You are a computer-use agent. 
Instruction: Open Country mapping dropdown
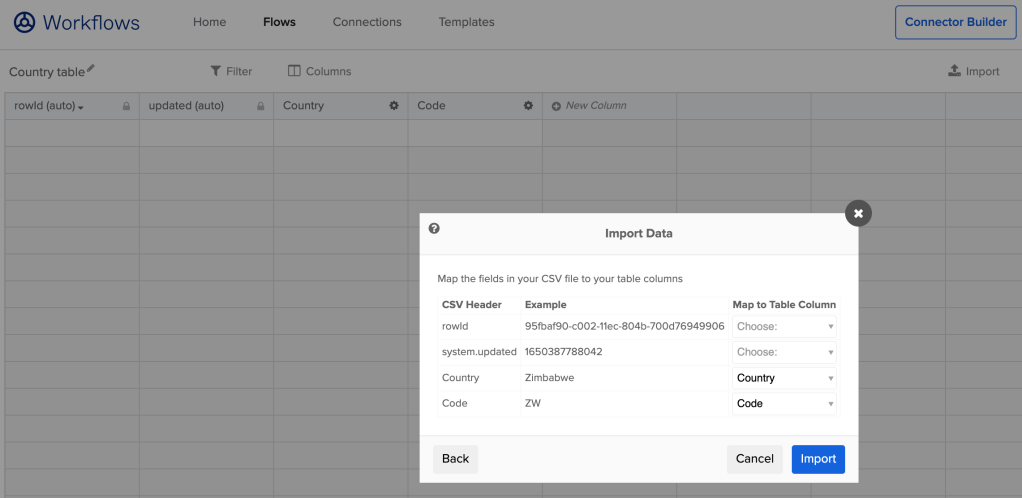(x=784, y=378)
